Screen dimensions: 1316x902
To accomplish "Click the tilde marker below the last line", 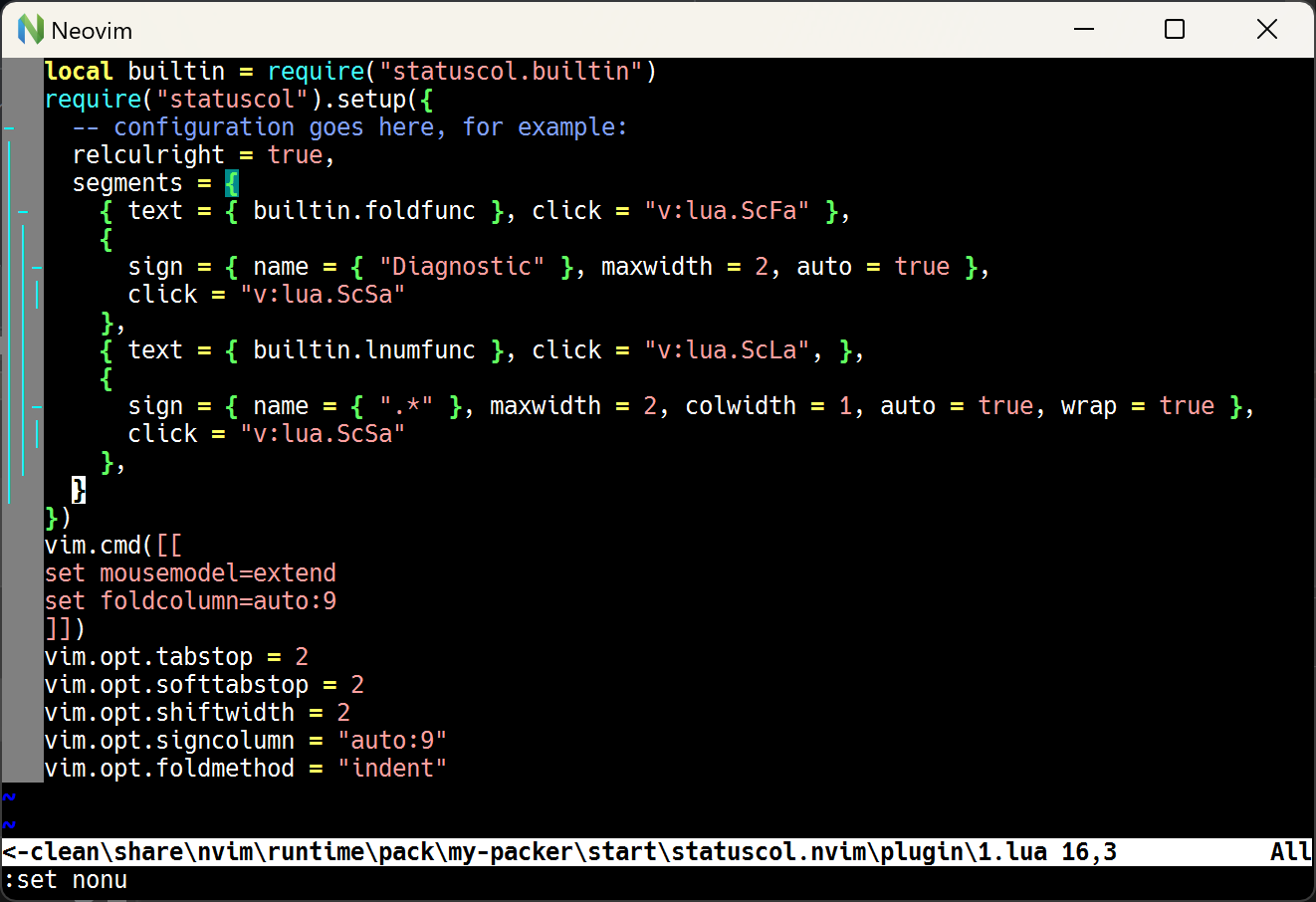I will pyautogui.click(x=9, y=797).
